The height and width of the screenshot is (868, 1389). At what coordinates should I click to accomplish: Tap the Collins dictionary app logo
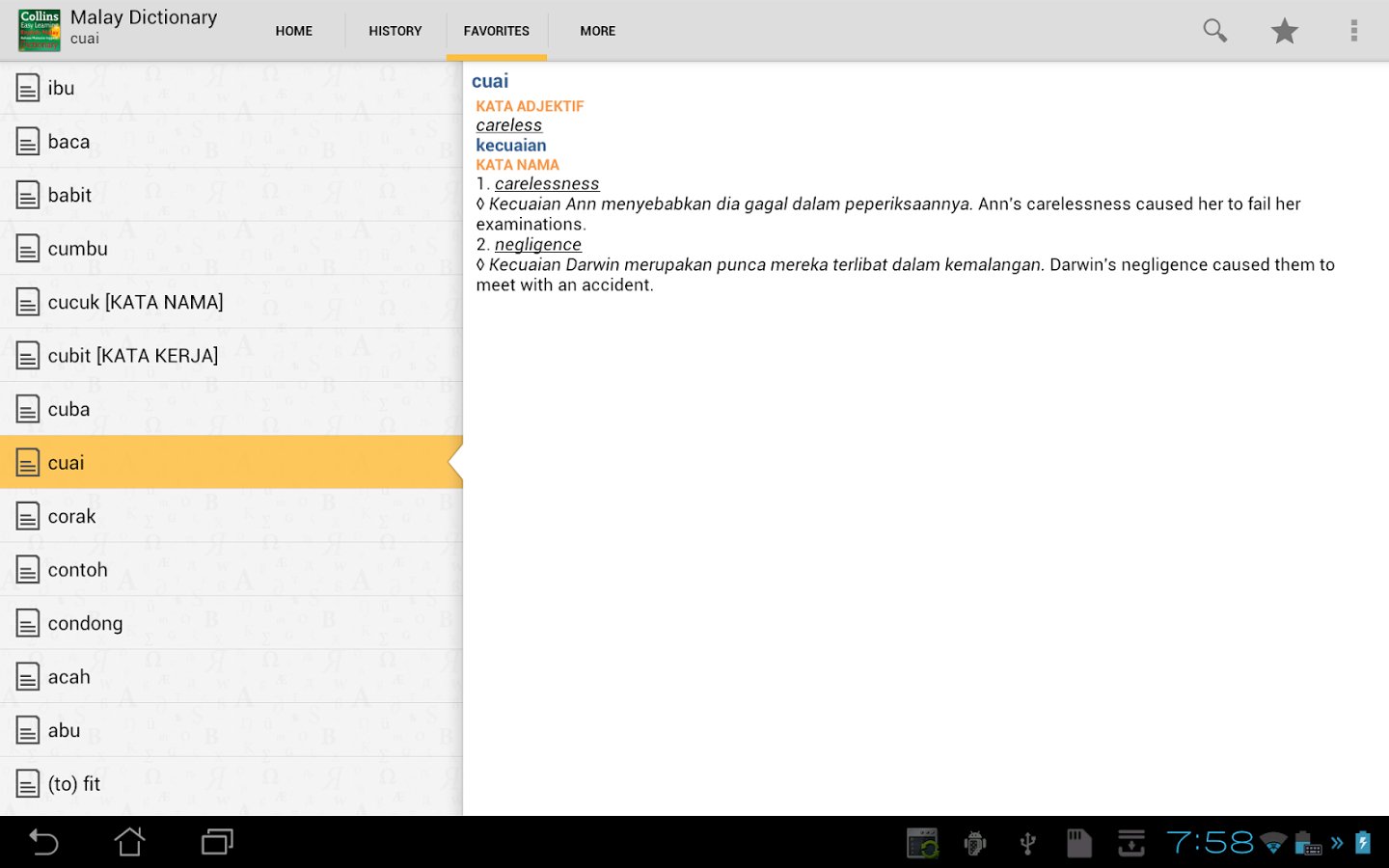pos(40,30)
